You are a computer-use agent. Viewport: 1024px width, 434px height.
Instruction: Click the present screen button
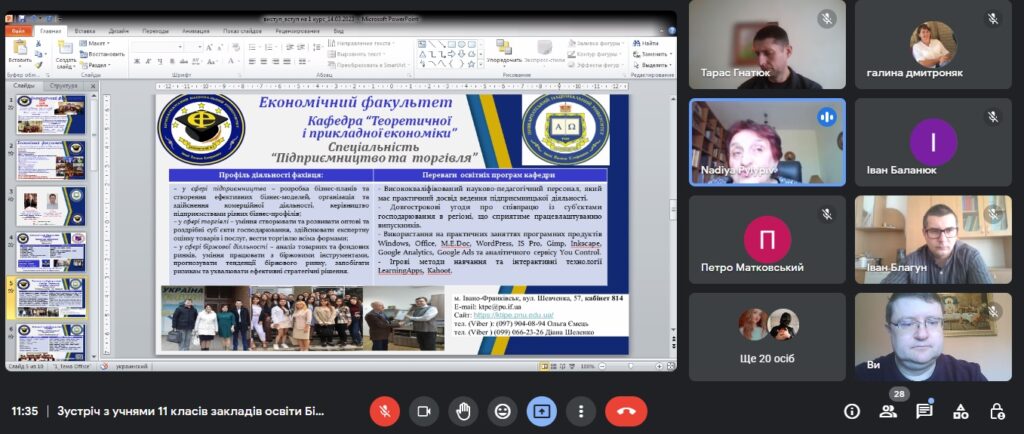541,411
